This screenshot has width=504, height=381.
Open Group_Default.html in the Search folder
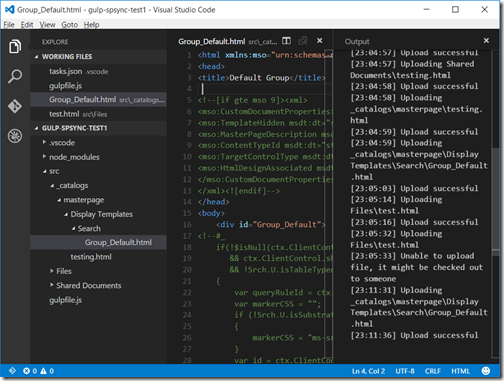coord(98,242)
